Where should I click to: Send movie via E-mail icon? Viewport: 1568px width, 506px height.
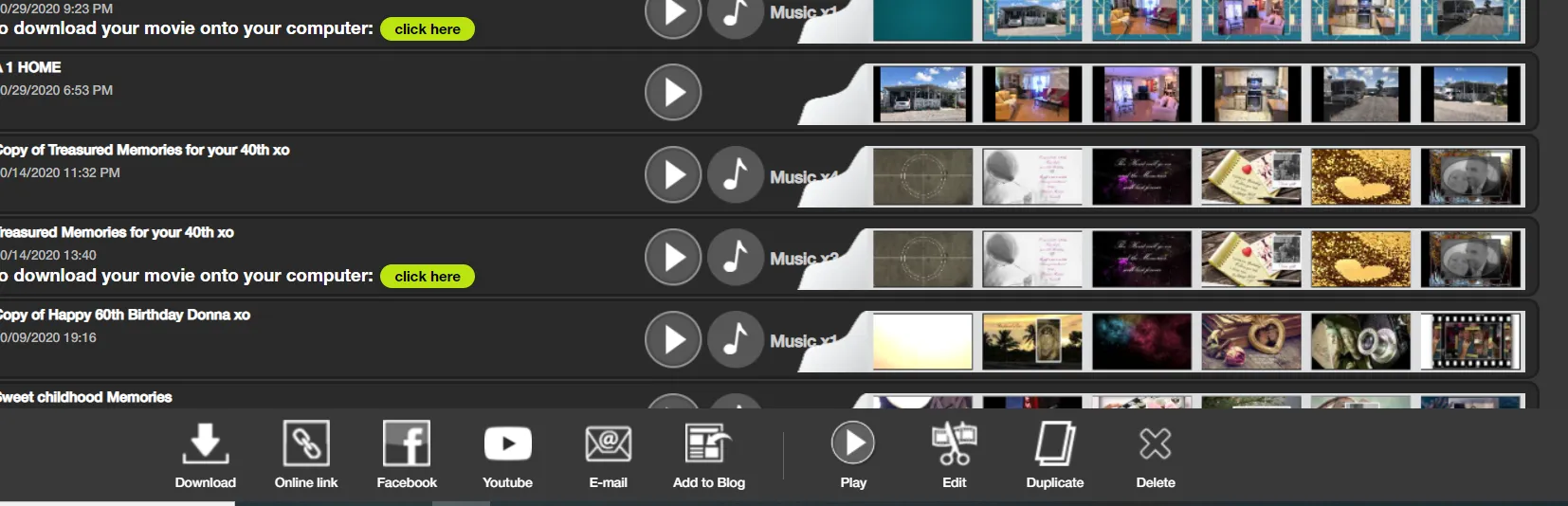(608, 443)
